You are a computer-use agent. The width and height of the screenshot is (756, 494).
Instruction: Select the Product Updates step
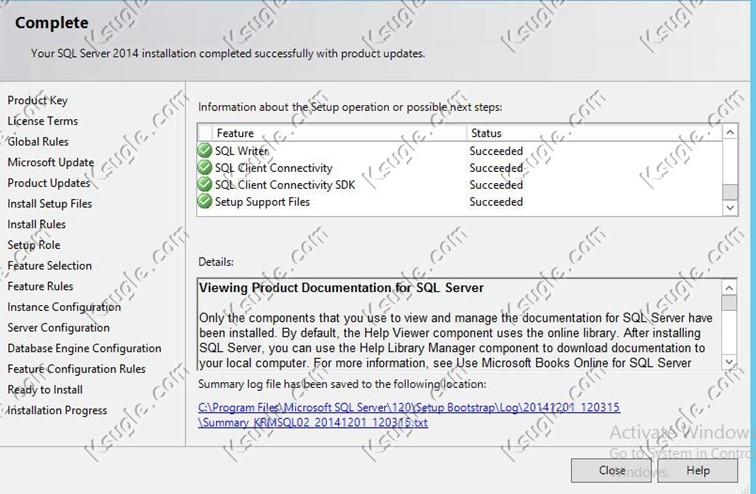[x=49, y=183]
